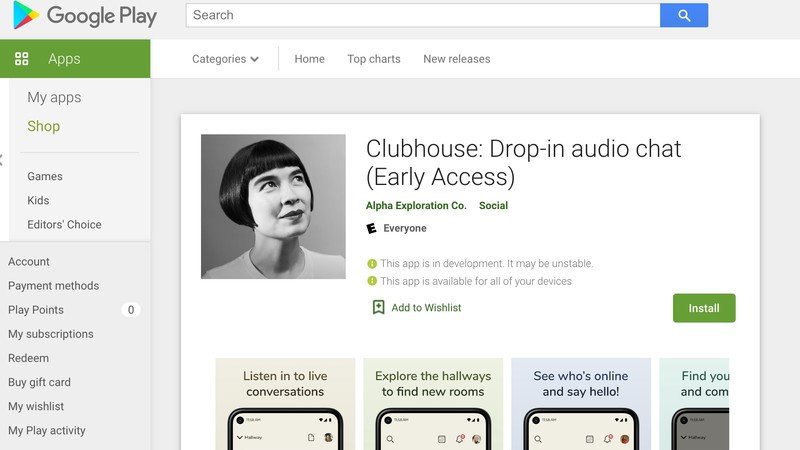Open Play Points in the sidebar

[36, 310]
